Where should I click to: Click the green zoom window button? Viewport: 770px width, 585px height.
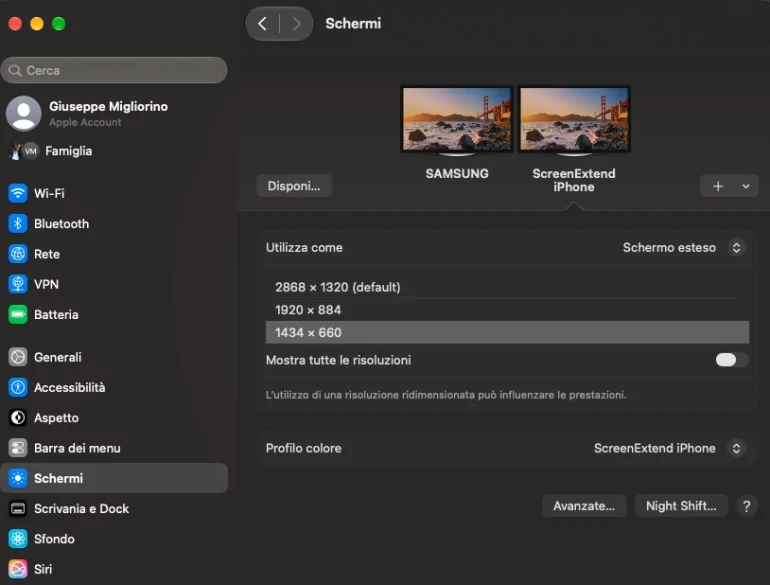tap(58, 24)
